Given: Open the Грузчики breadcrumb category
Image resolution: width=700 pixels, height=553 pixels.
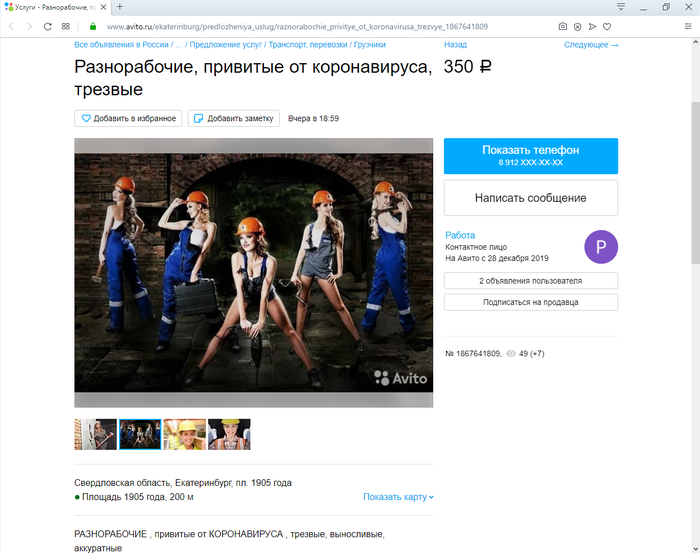Looking at the screenshot, I should [369, 45].
